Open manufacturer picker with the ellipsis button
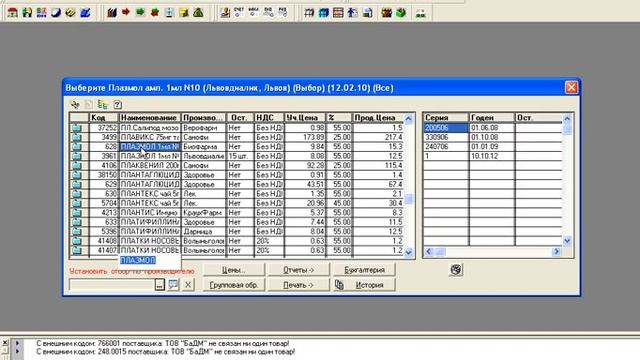 160,284
